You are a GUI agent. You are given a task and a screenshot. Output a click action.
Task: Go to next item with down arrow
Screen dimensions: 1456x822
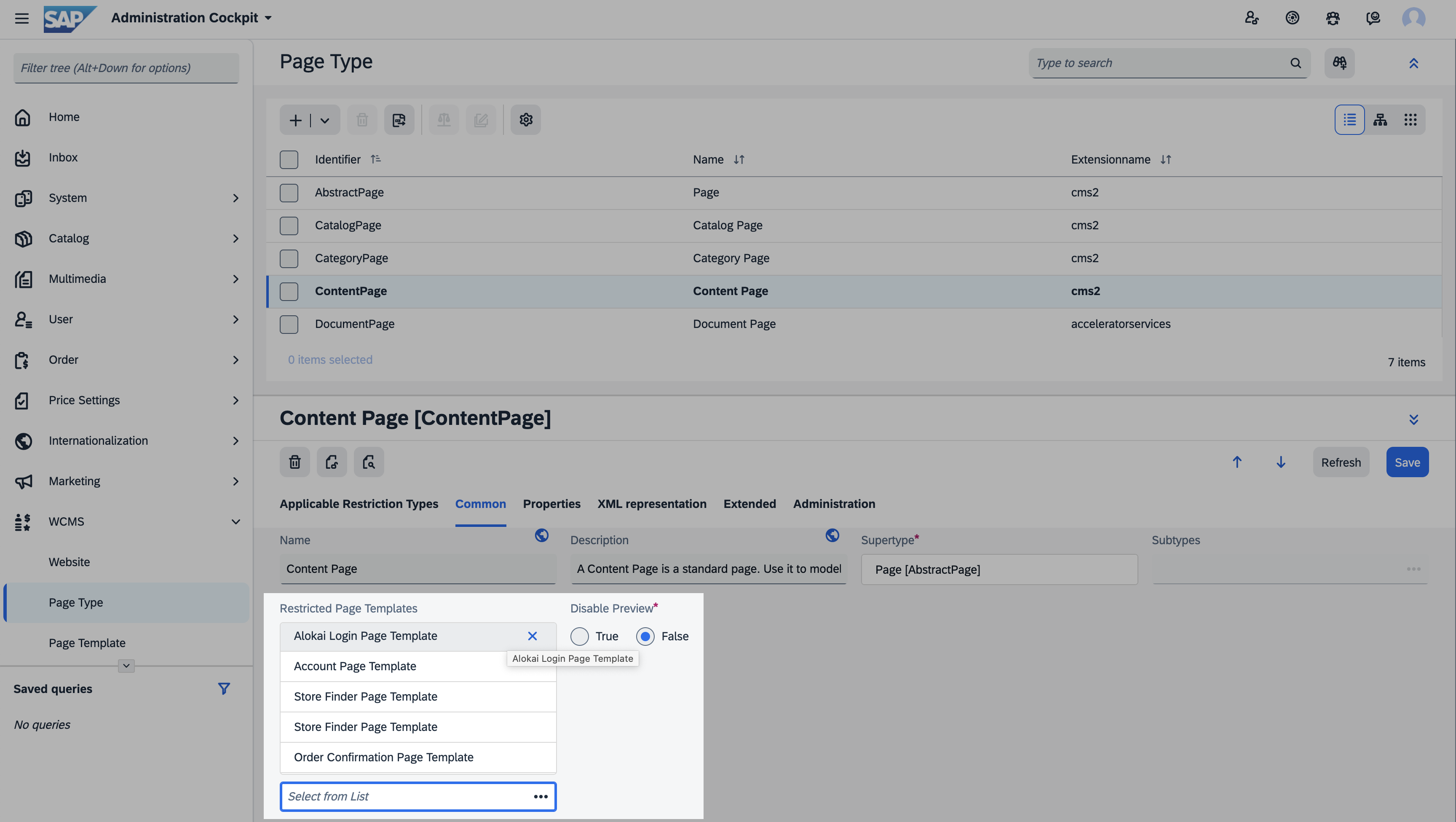pos(1281,462)
